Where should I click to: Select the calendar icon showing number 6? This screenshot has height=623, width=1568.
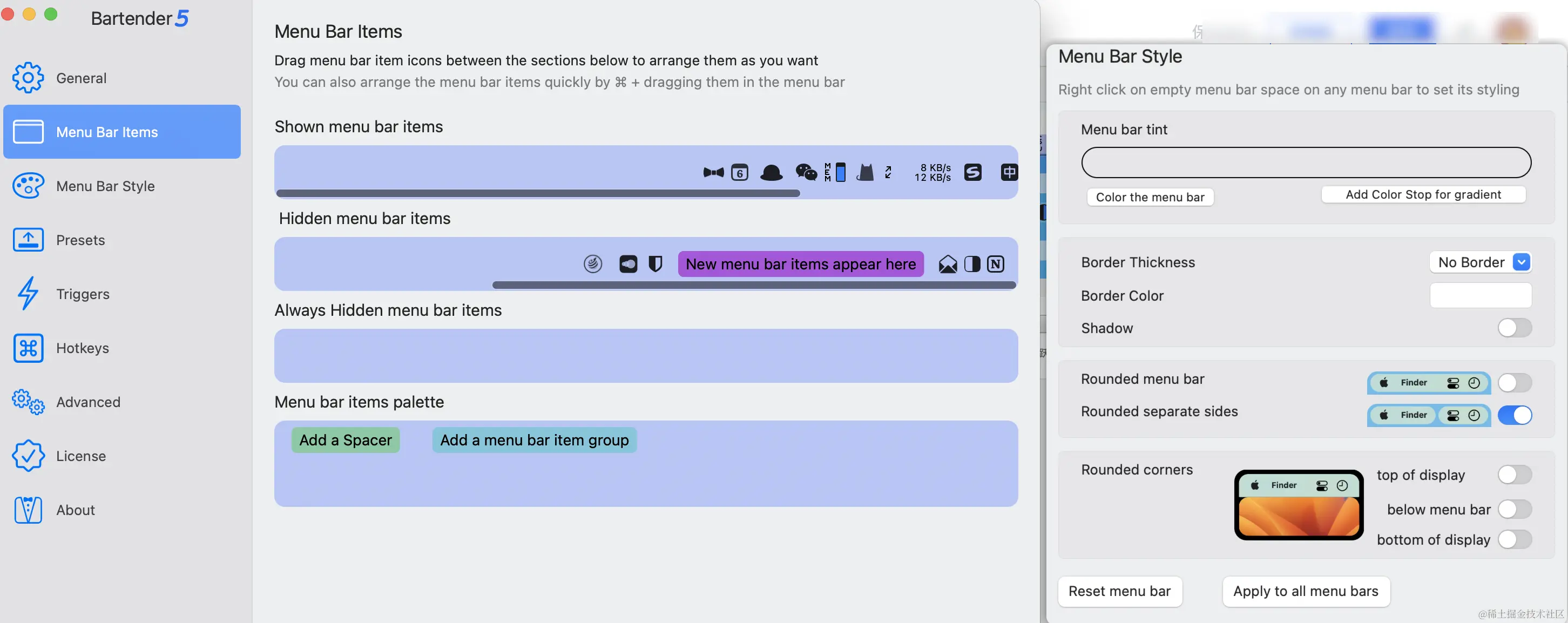[740, 173]
